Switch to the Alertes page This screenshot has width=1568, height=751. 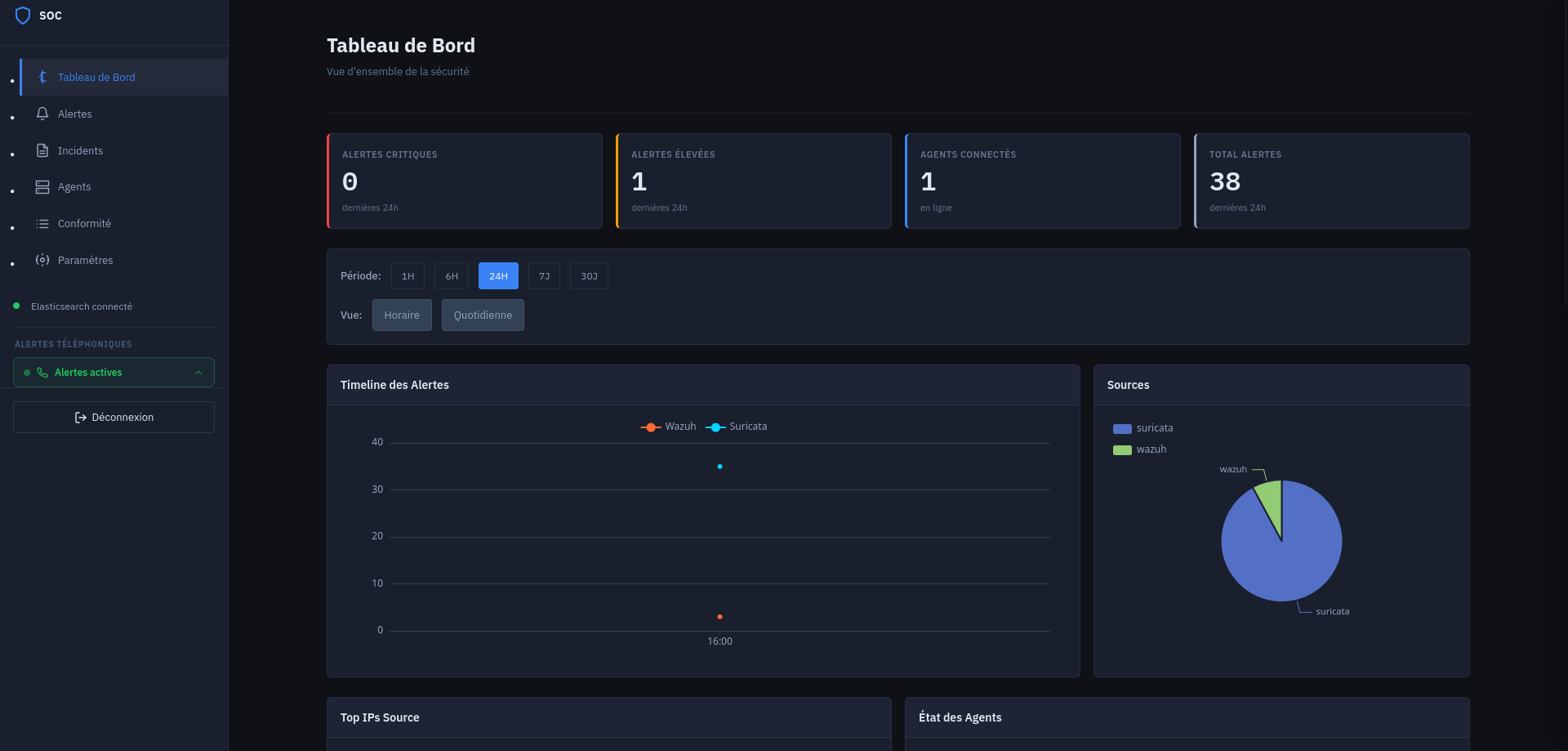pos(74,114)
